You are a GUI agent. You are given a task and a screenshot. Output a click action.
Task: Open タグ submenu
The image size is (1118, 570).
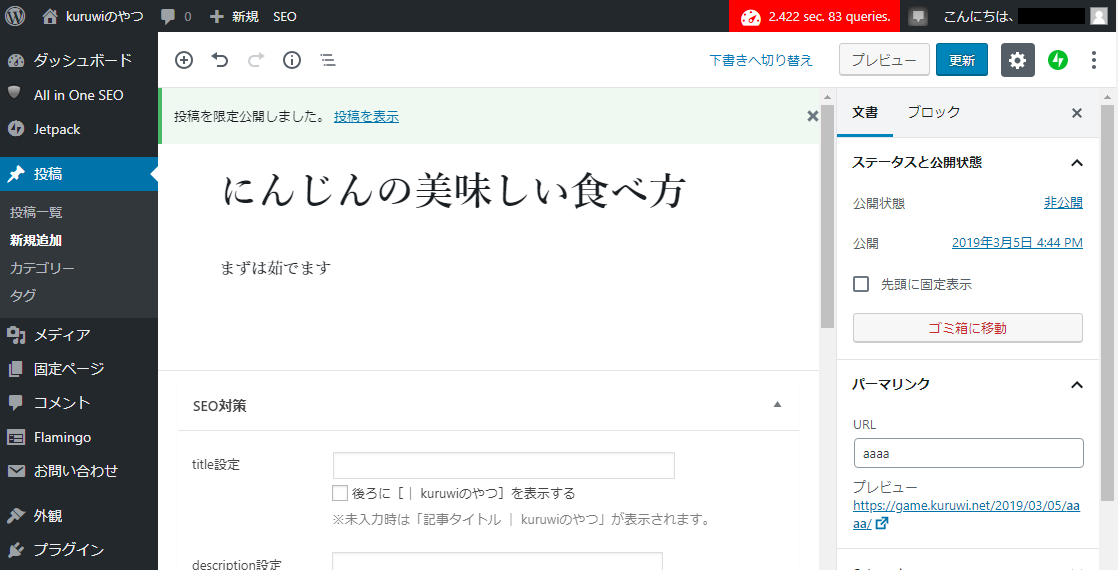pos(23,295)
